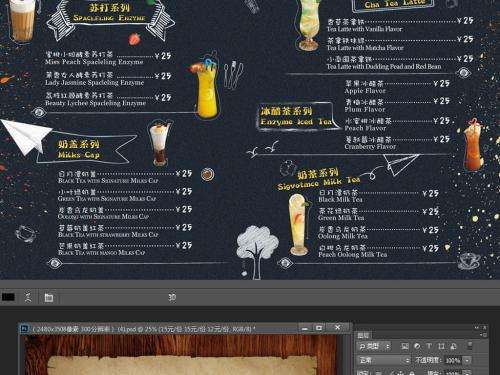Open the layers panel flyout menu

[x=482, y=335]
